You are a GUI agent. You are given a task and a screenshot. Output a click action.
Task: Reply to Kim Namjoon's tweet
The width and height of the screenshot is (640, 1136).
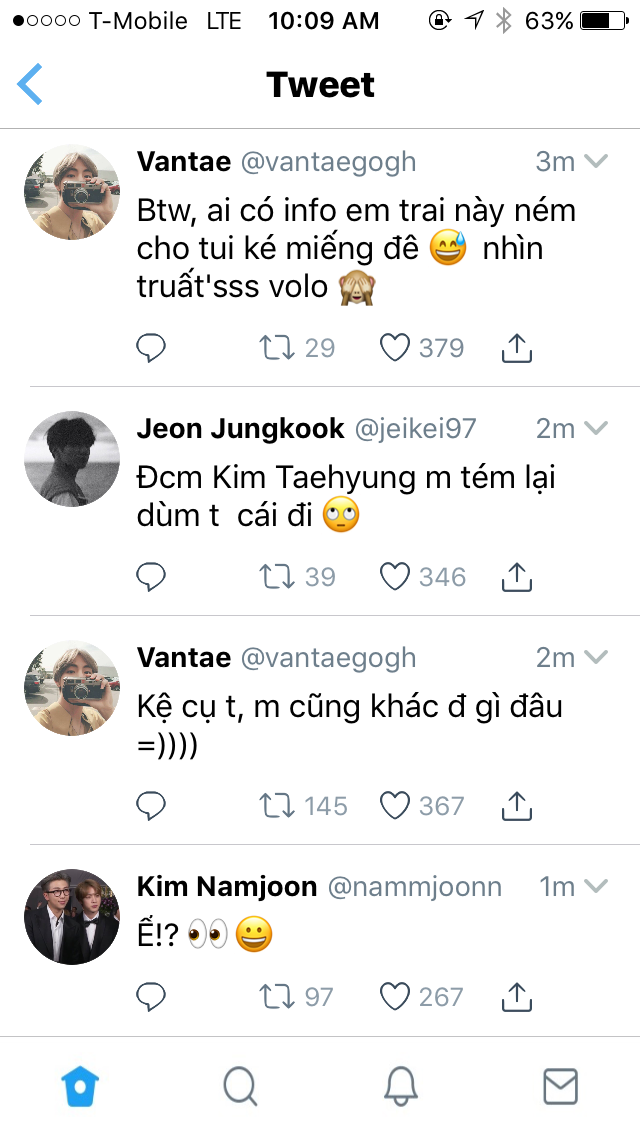coord(151,996)
